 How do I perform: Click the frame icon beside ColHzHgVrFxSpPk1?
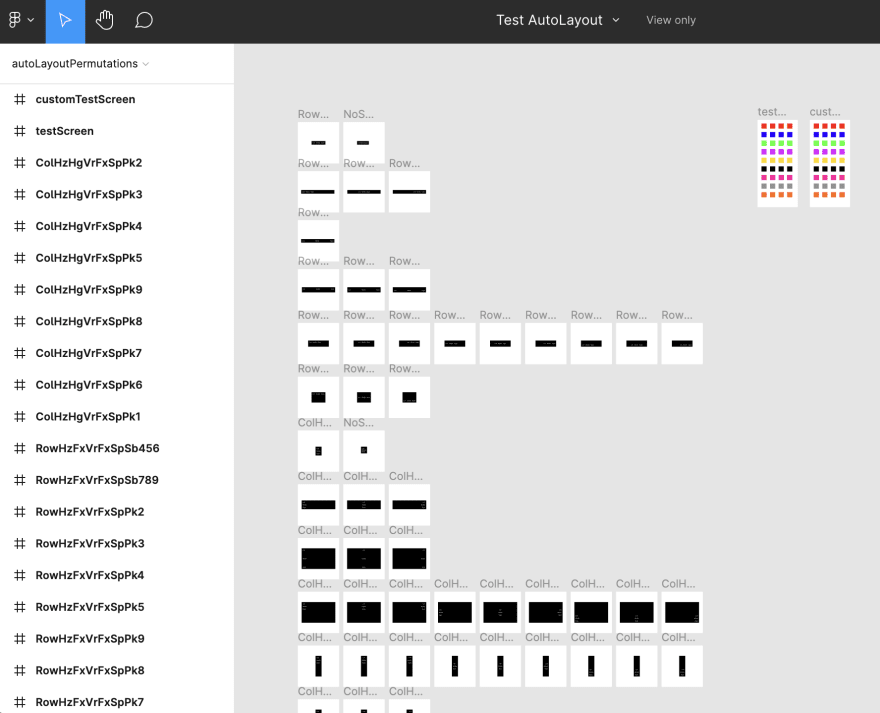click(20, 417)
